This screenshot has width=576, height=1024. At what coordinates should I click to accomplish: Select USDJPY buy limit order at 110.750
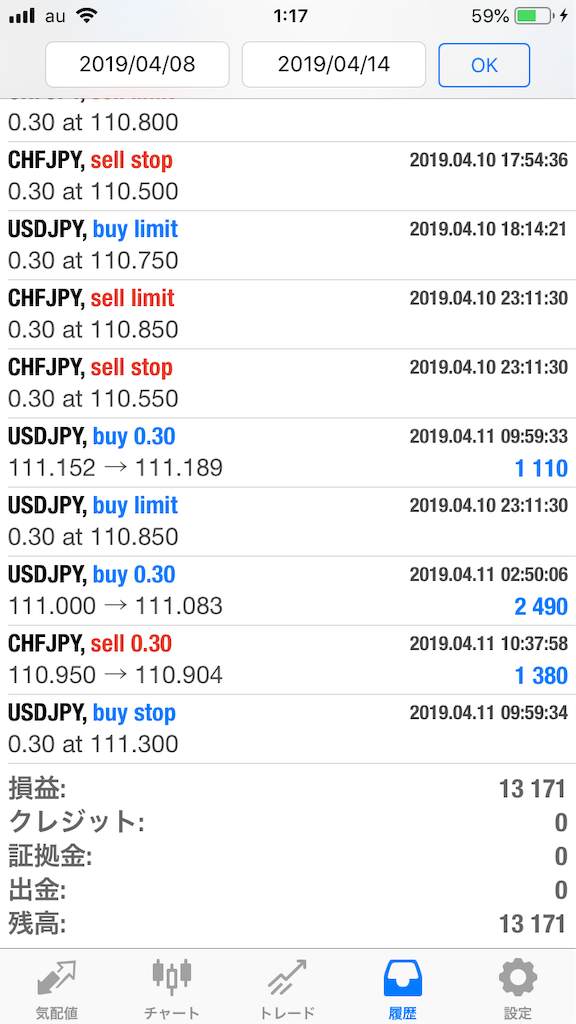click(x=288, y=246)
